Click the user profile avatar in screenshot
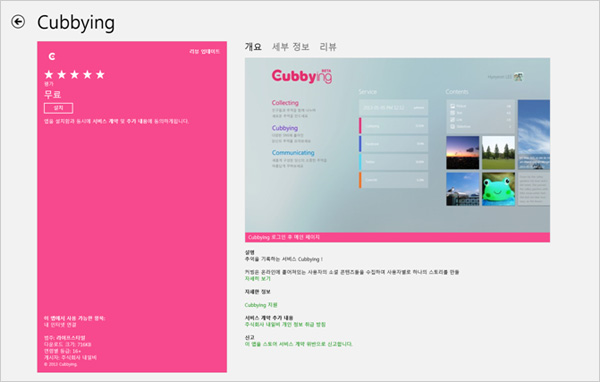This screenshot has width=600, height=382. tap(518, 77)
